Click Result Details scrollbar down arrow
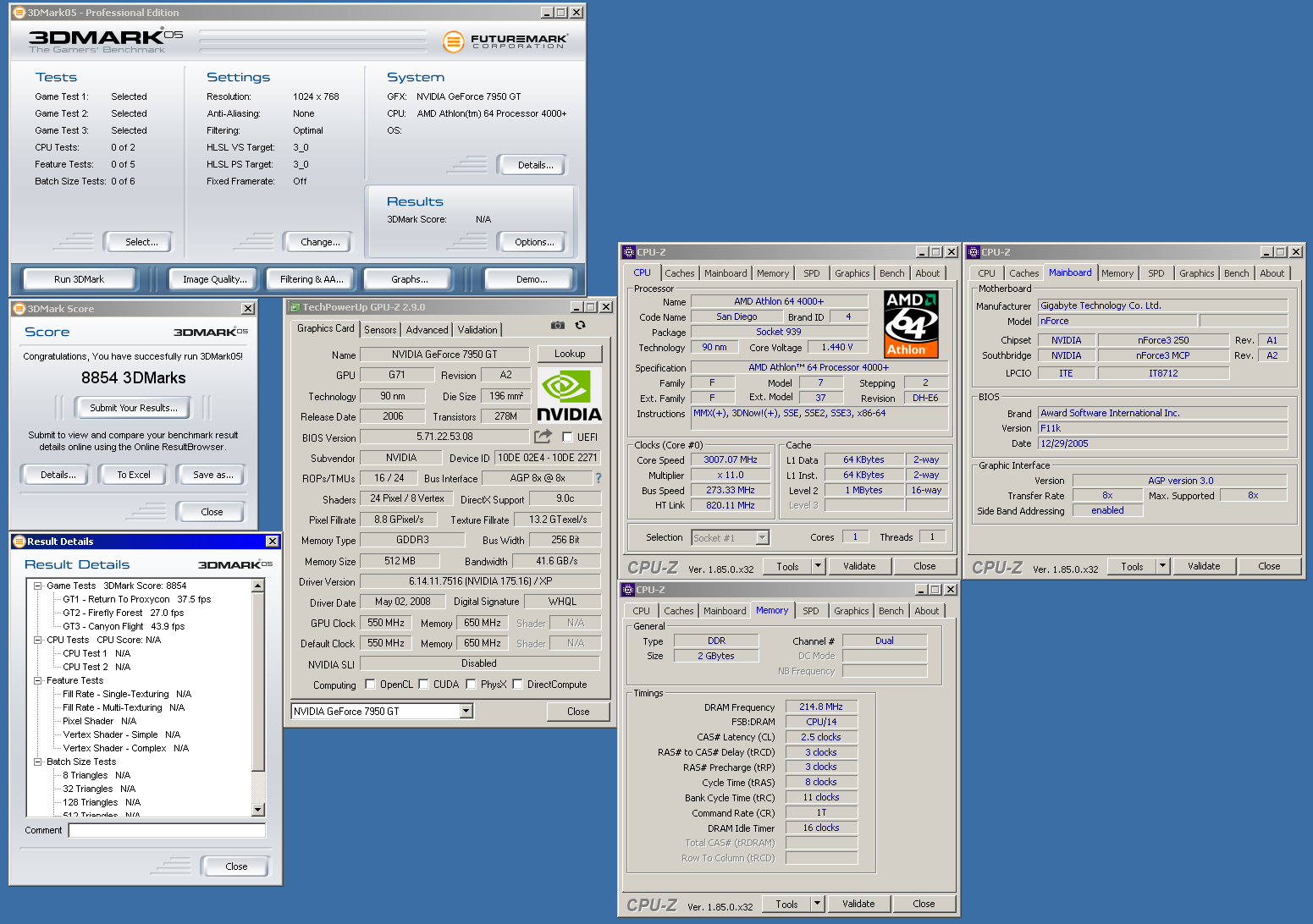Viewport: 1313px width, 924px height. 258,810
